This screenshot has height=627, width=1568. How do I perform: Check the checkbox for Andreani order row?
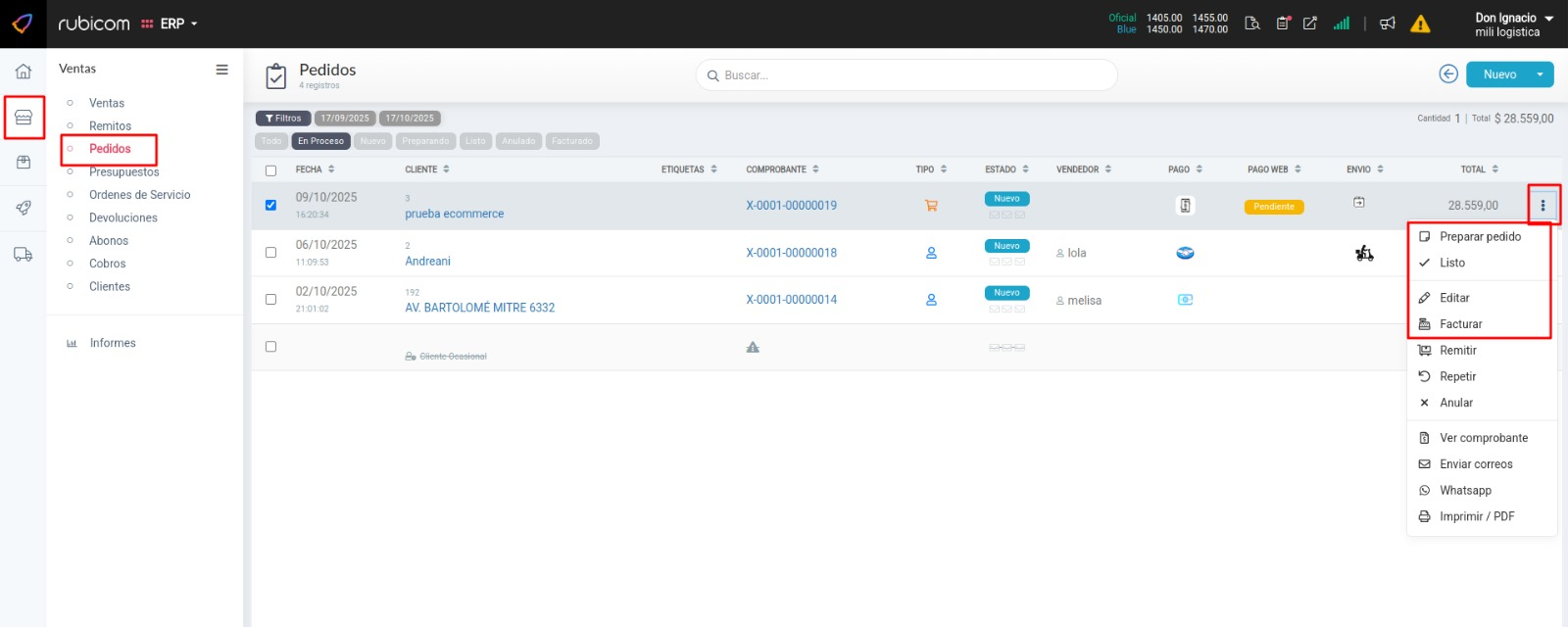(x=271, y=253)
